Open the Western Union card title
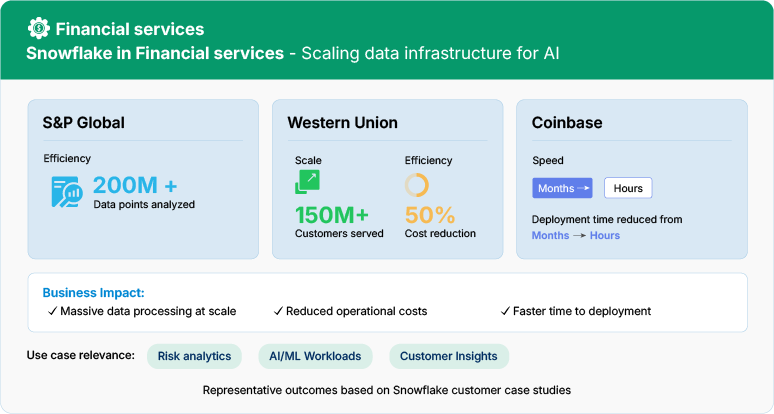The image size is (774, 414). point(343,122)
